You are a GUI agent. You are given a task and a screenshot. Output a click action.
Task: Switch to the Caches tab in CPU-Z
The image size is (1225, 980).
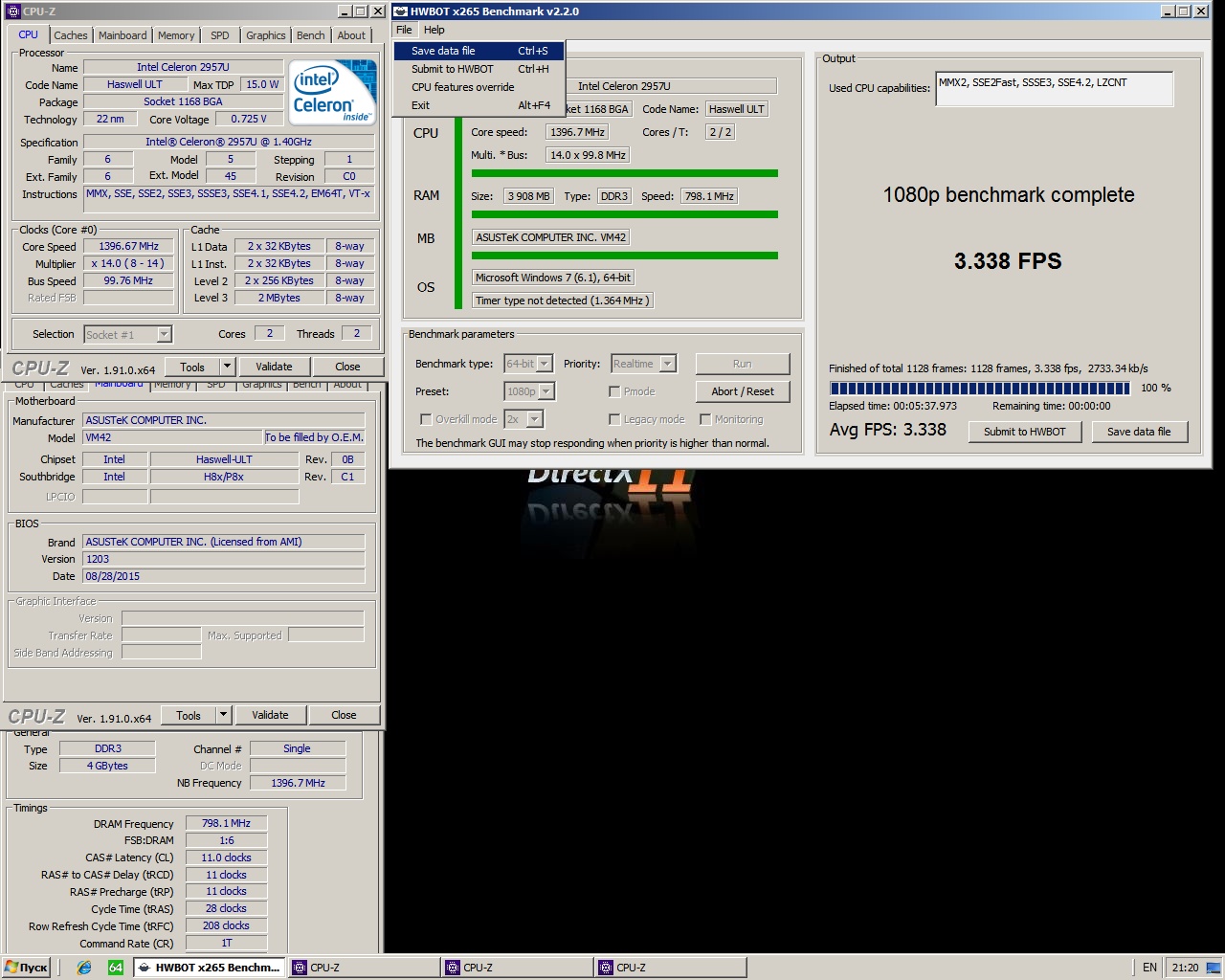[x=71, y=35]
